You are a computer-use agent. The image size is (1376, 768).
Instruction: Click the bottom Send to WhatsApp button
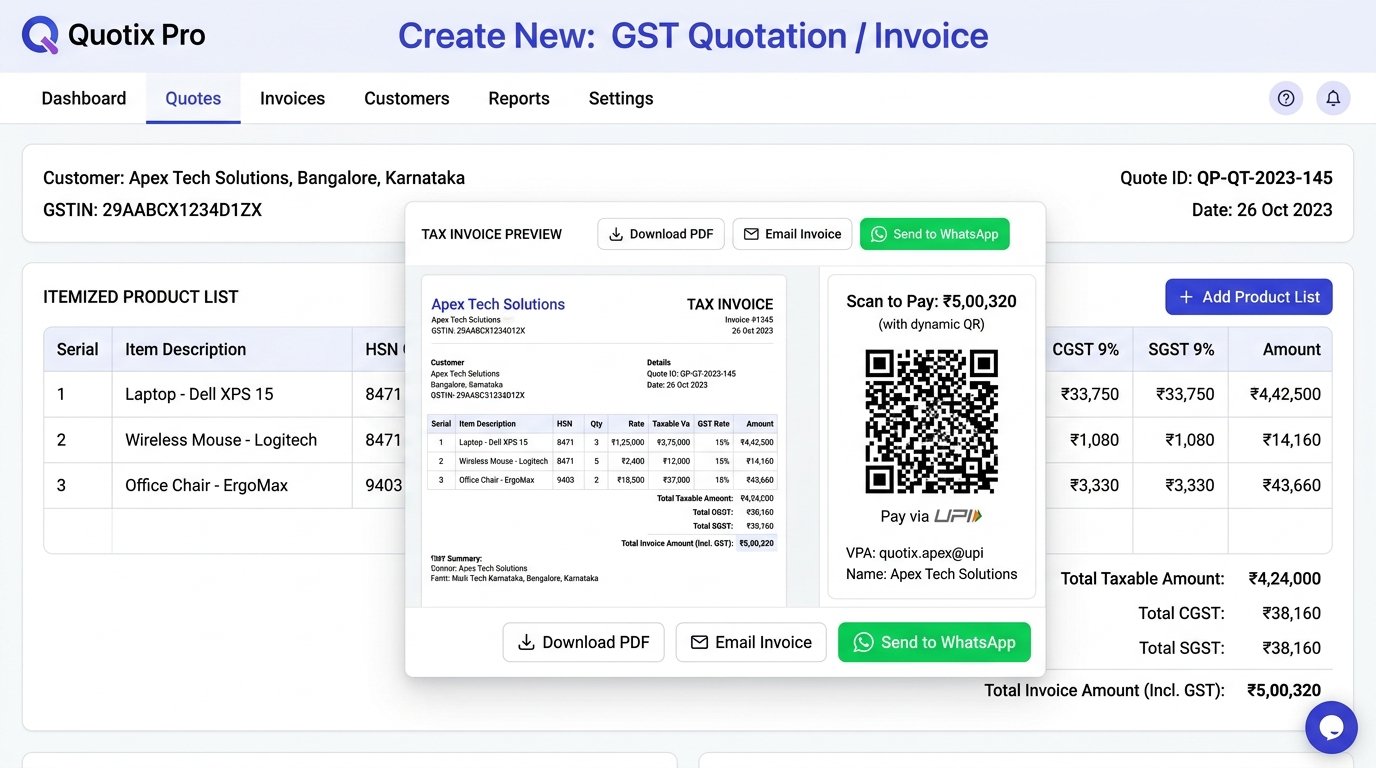coord(934,642)
